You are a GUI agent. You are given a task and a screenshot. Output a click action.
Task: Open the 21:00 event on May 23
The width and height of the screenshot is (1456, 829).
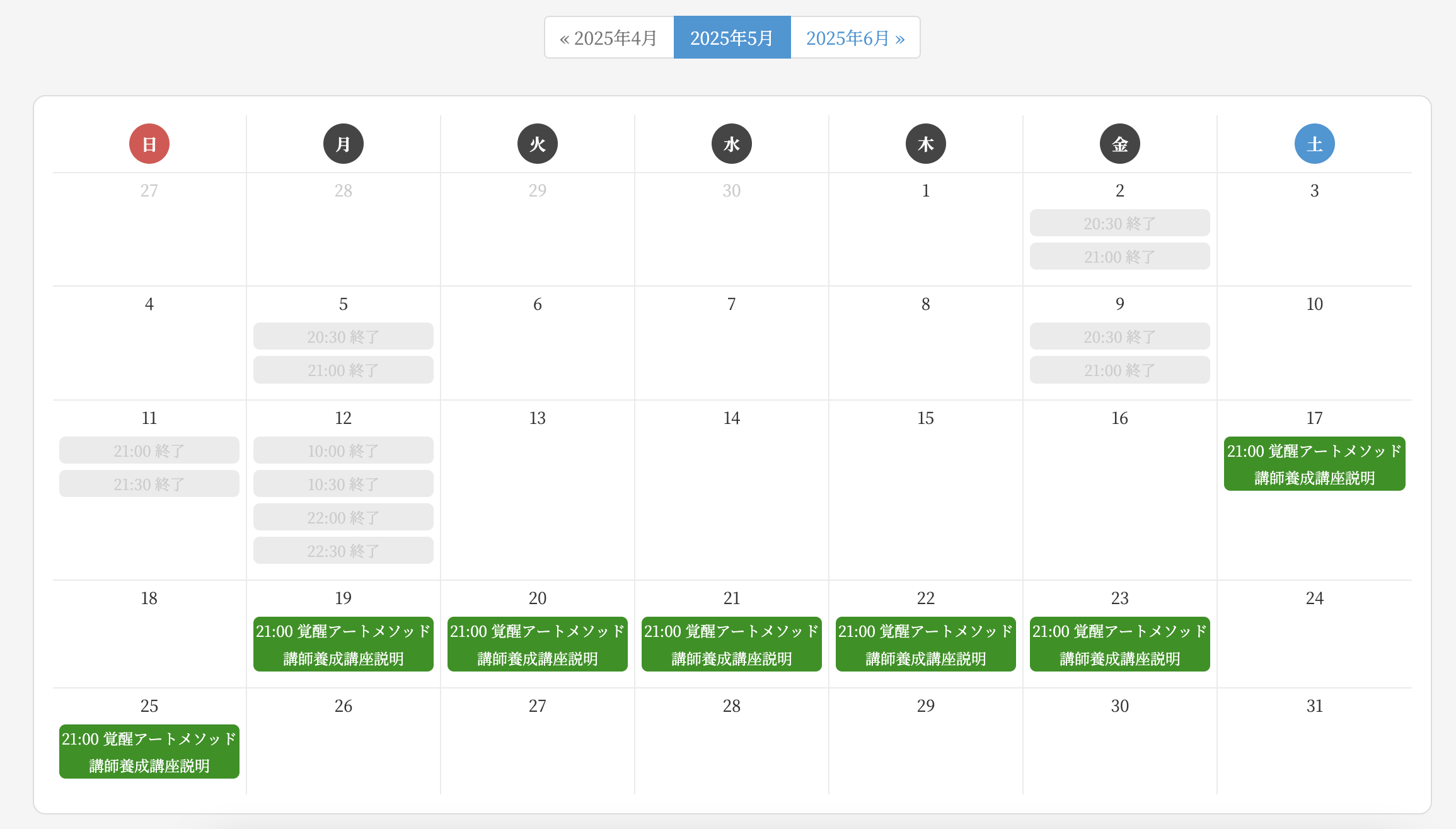[x=1120, y=644]
